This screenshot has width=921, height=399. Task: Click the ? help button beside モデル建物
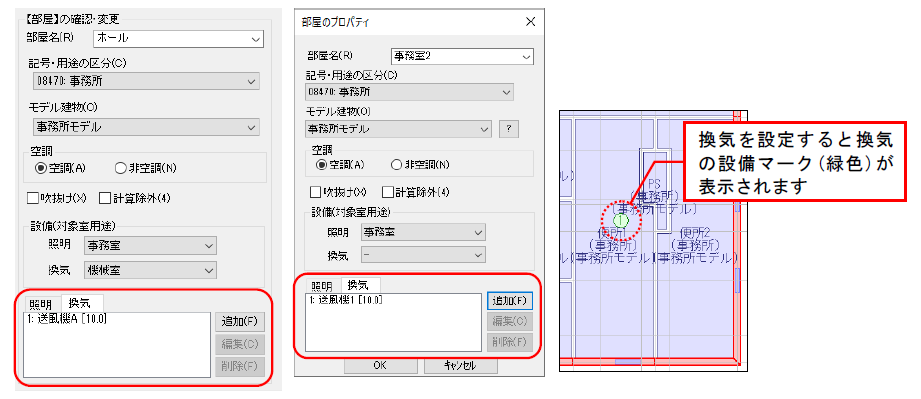click(x=508, y=129)
